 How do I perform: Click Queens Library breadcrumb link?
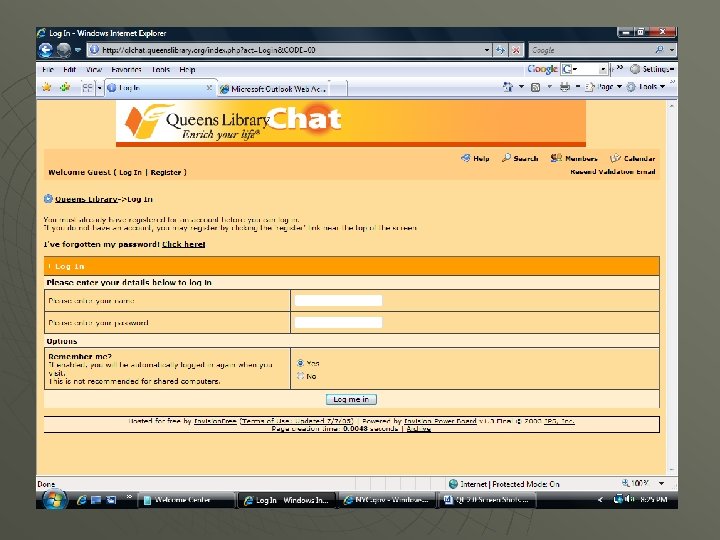coord(86,199)
